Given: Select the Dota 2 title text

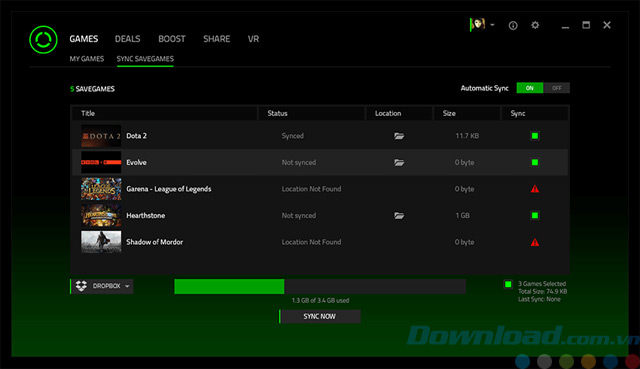Looking at the screenshot, I should [136, 136].
